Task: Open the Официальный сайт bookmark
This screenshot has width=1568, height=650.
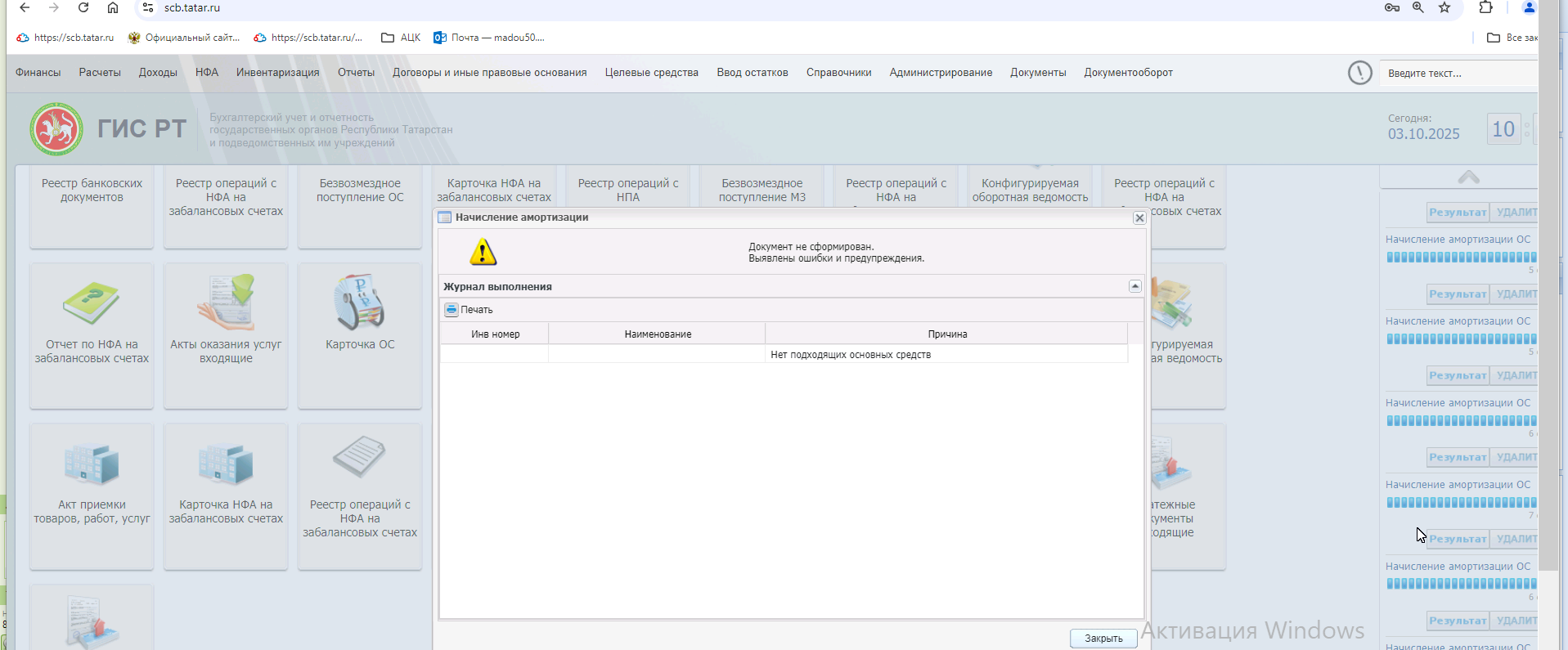Action: pos(184,38)
